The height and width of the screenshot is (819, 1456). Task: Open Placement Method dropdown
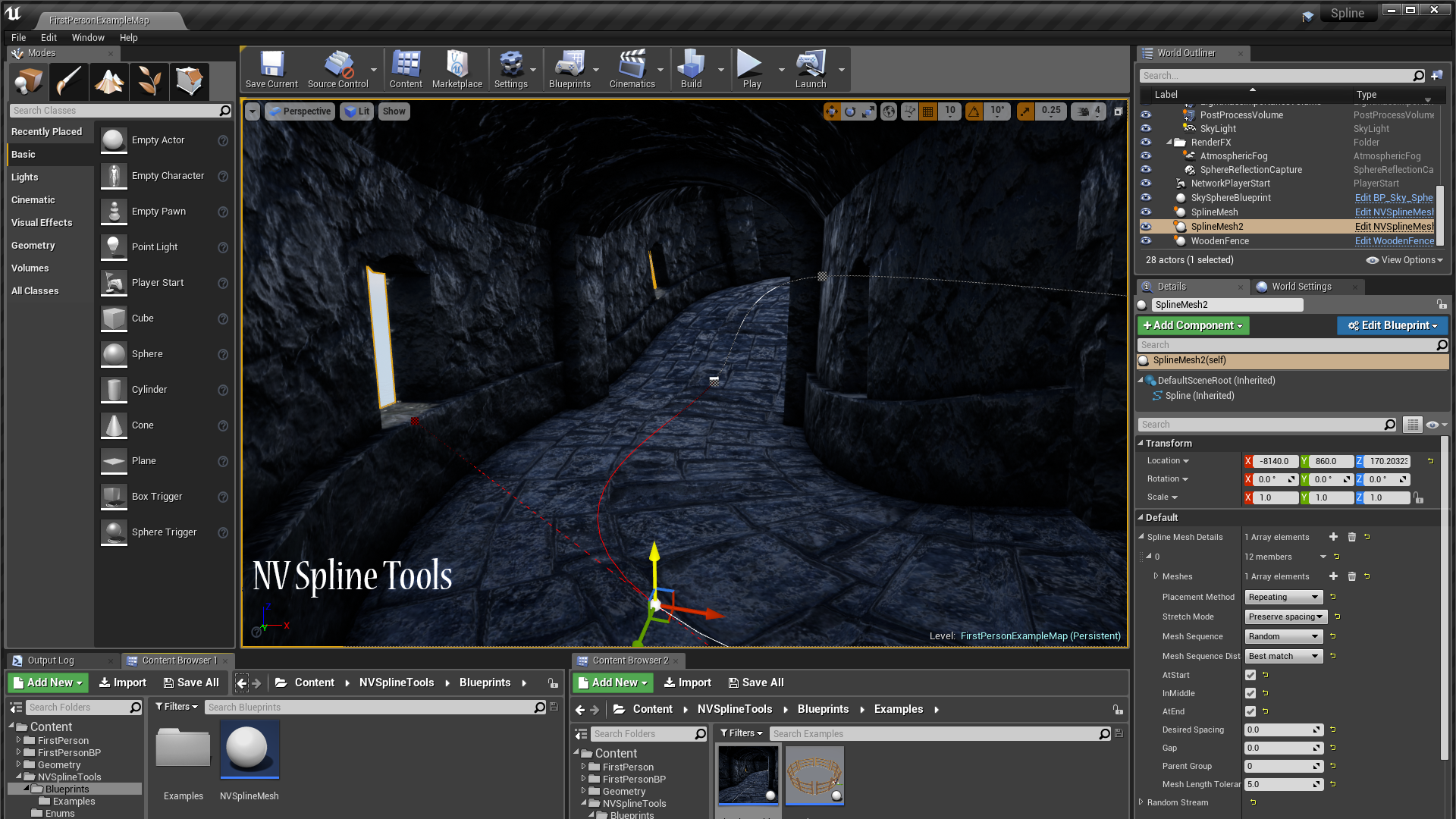[1284, 597]
